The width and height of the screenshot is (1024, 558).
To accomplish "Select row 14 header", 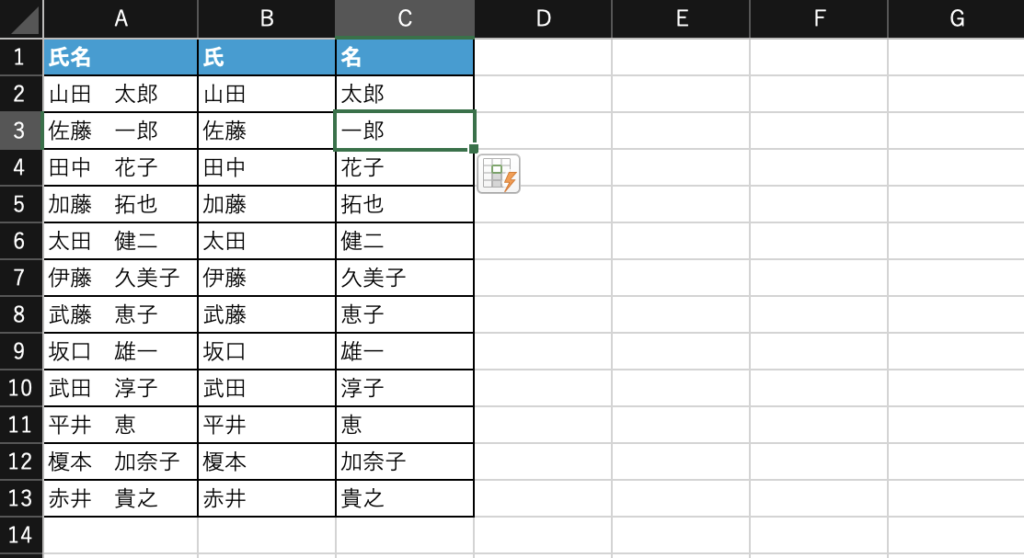I will 21,535.
